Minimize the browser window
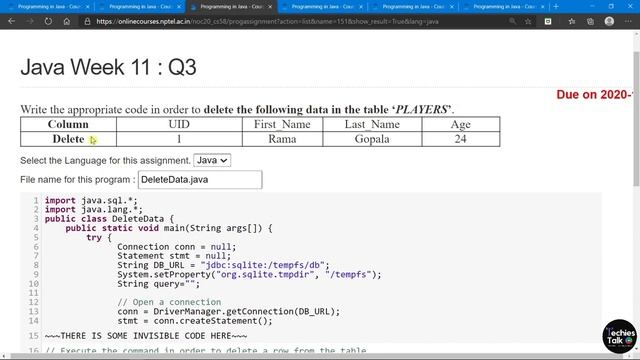 point(592,7)
